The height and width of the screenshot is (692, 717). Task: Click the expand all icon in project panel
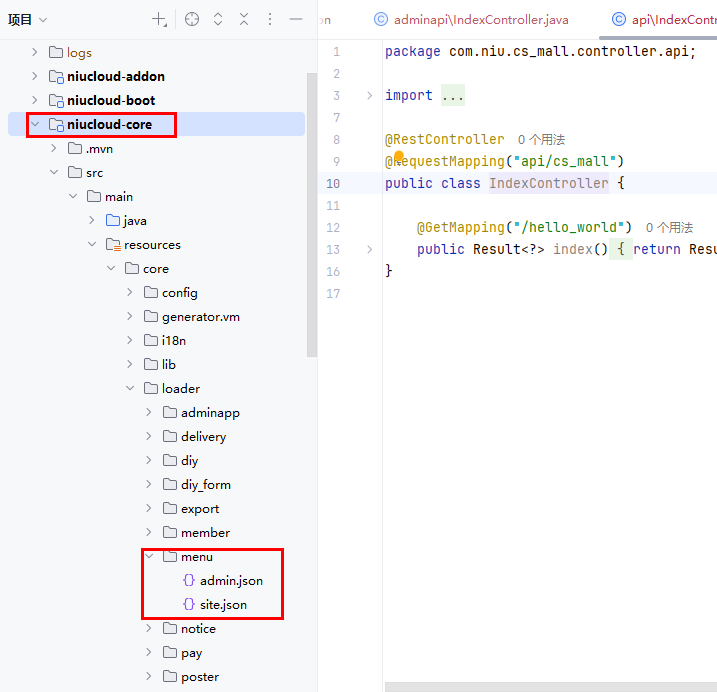click(x=218, y=19)
